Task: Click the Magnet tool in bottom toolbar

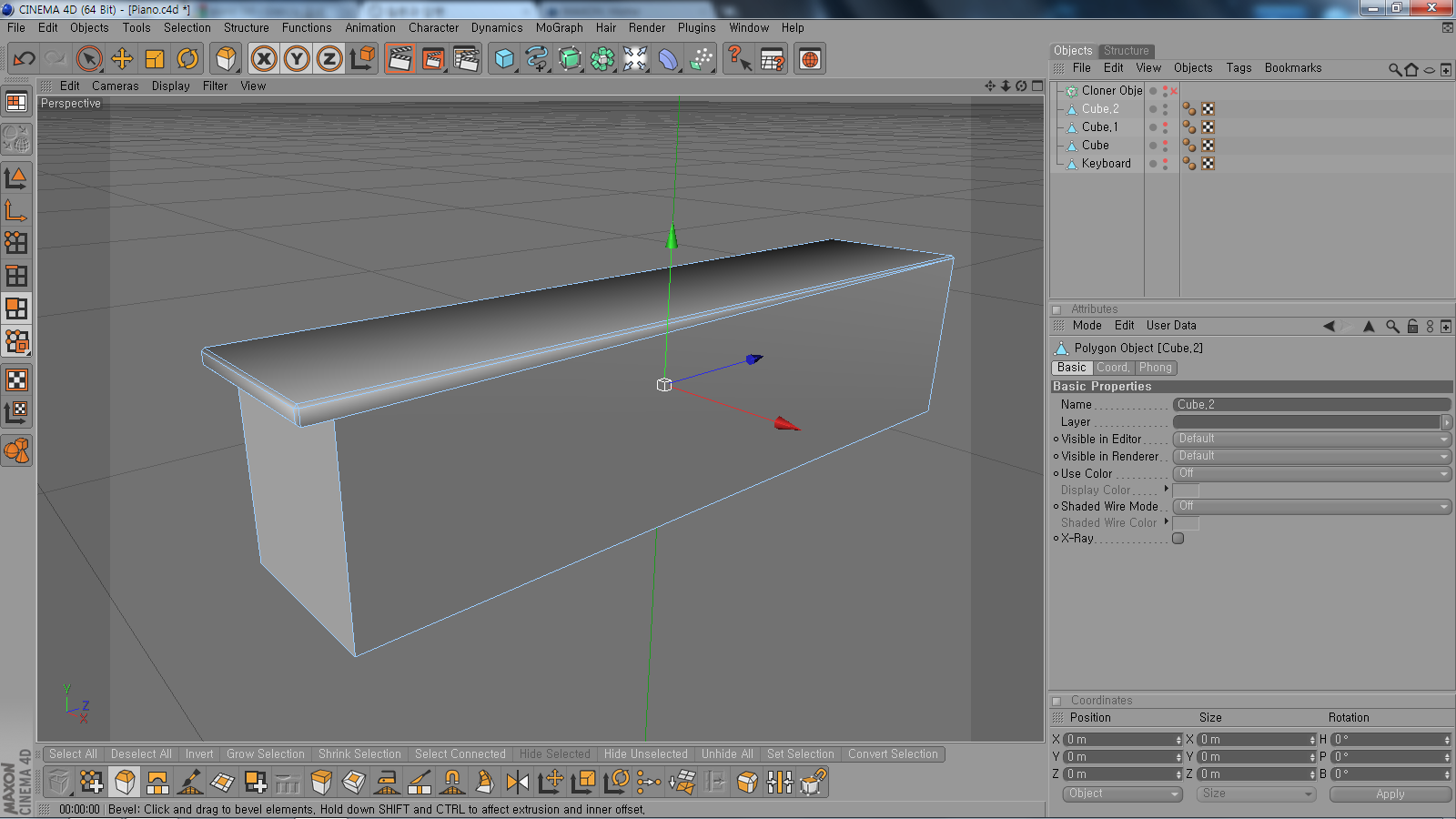Action: (452, 782)
